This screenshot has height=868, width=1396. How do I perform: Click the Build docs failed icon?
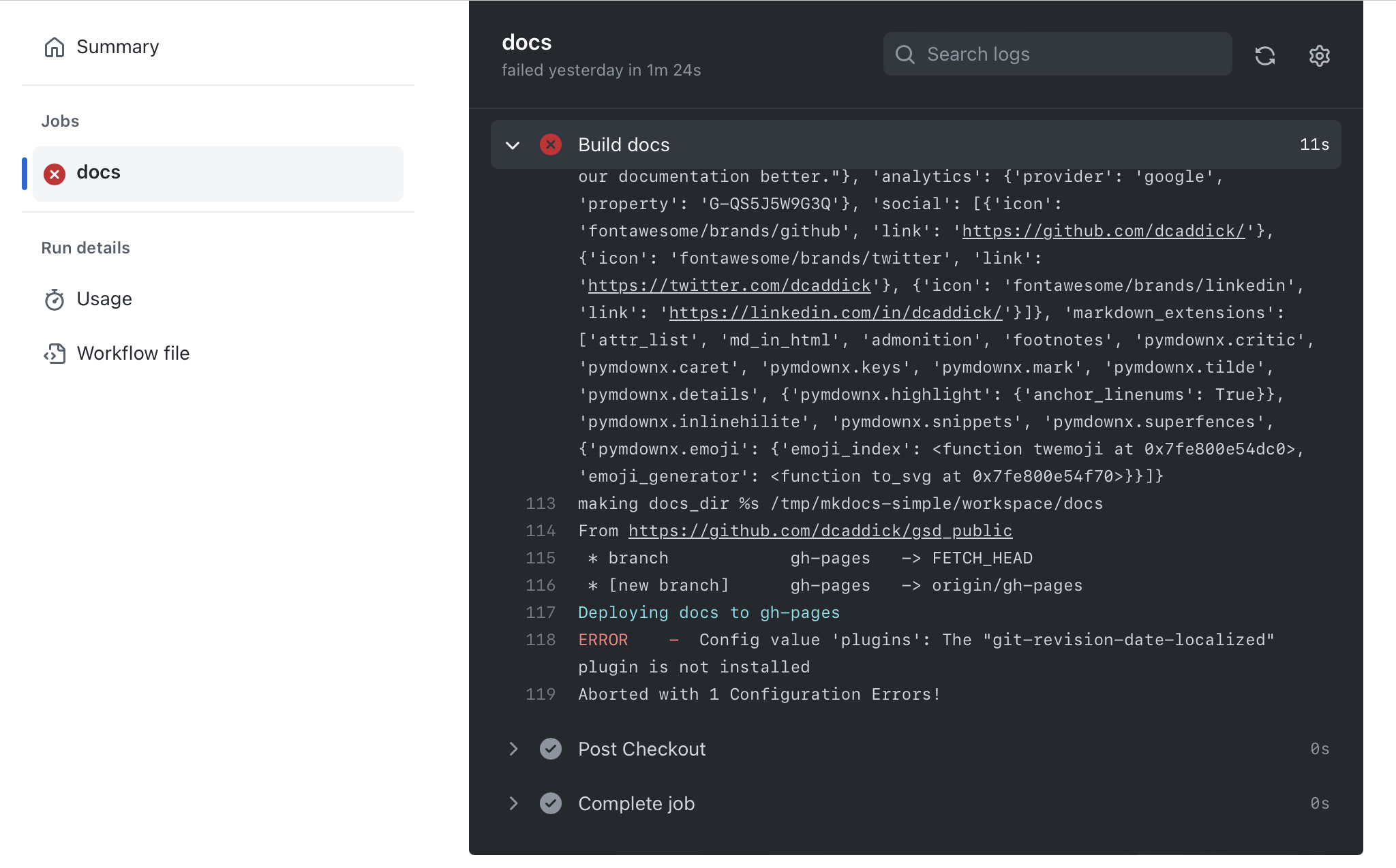pos(551,144)
